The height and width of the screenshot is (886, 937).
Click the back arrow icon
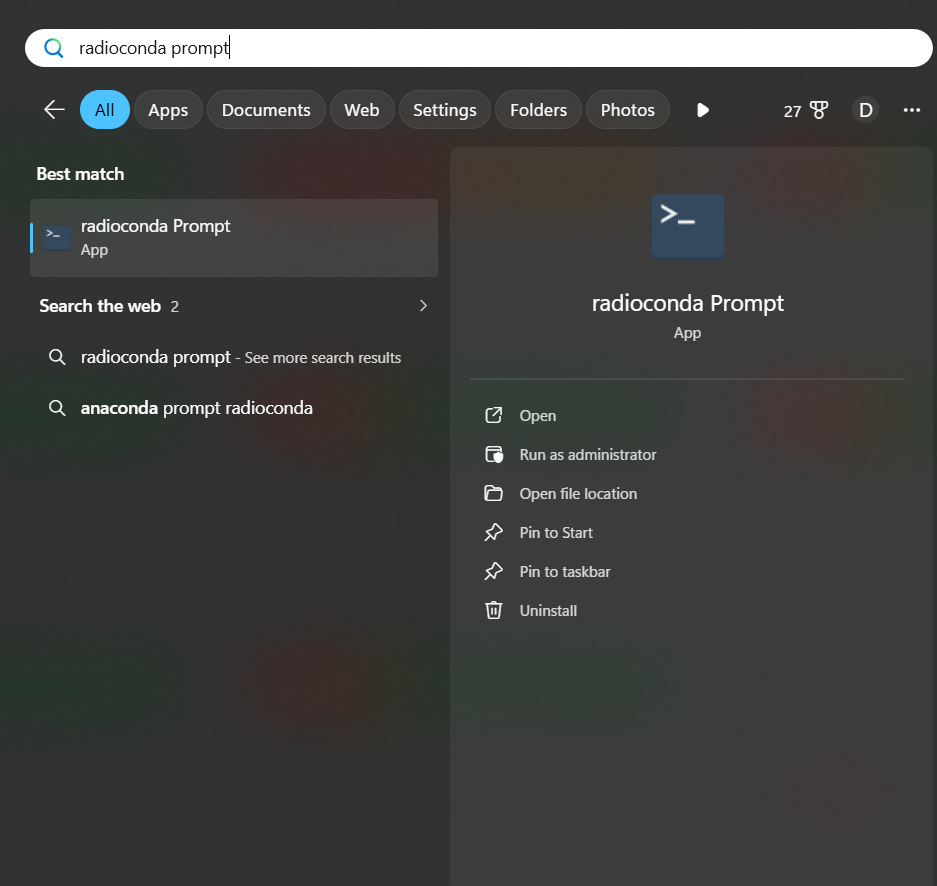point(54,109)
